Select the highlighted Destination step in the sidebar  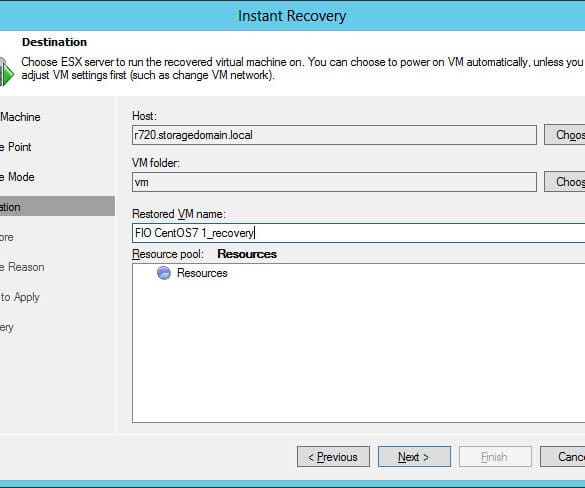click(x=57, y=206)
